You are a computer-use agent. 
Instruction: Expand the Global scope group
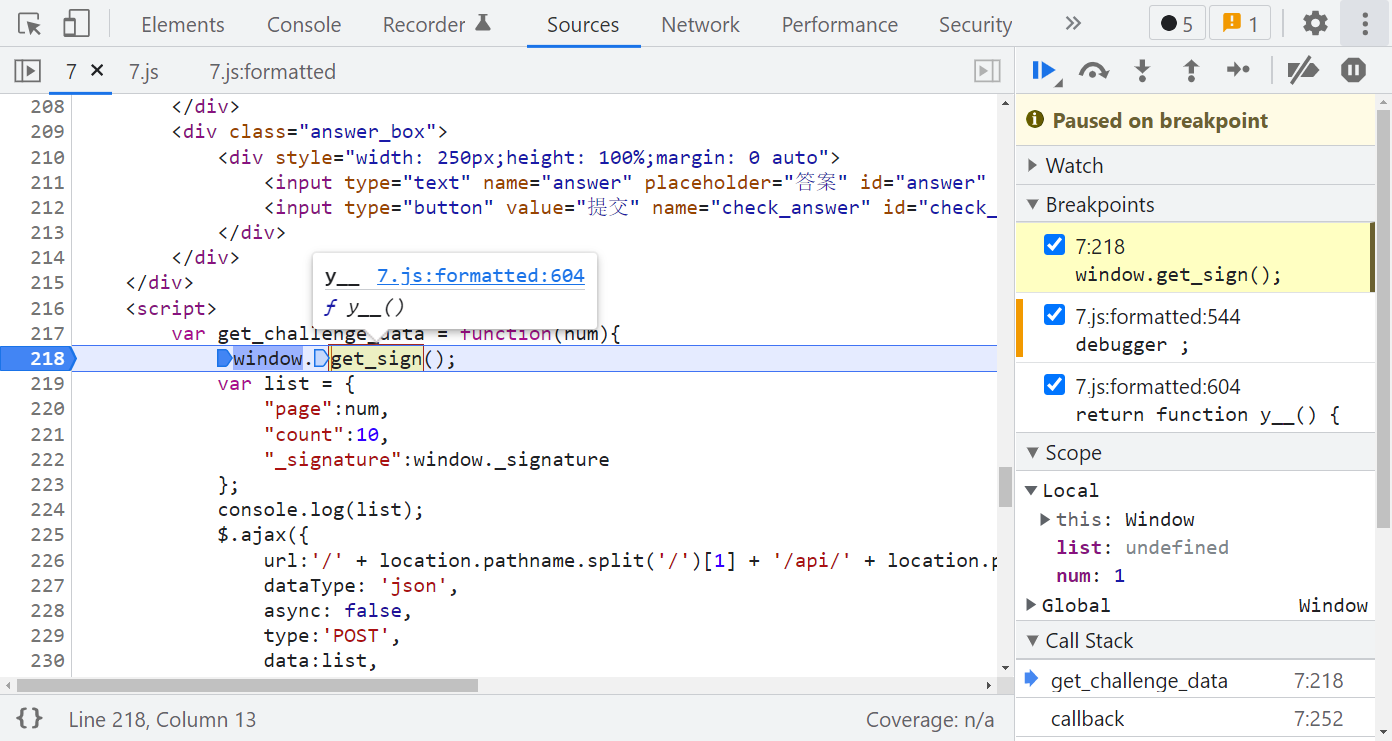pos(1031,605)
